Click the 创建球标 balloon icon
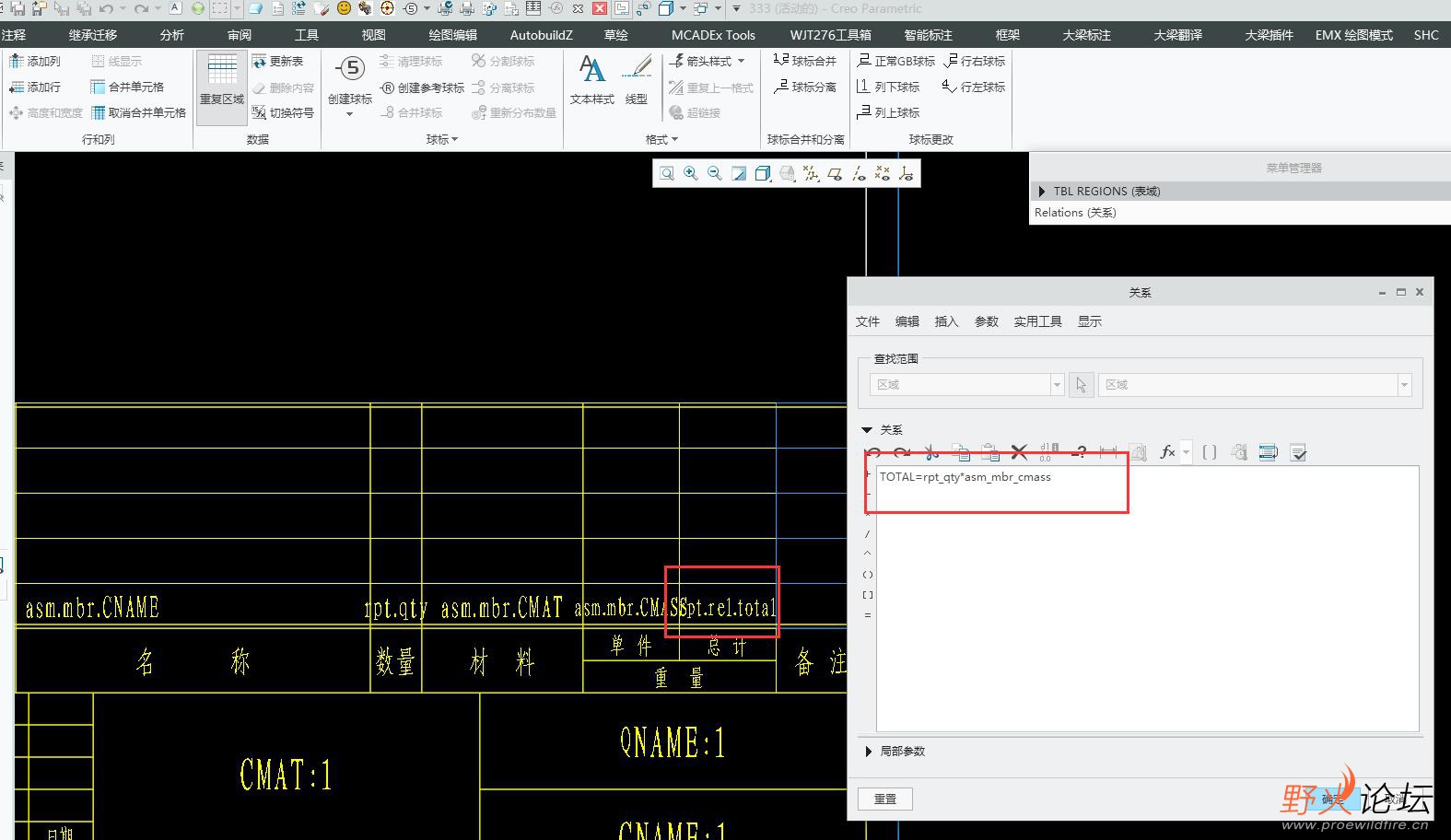This screenshot has height=840, width=1451. coord(350,69)
